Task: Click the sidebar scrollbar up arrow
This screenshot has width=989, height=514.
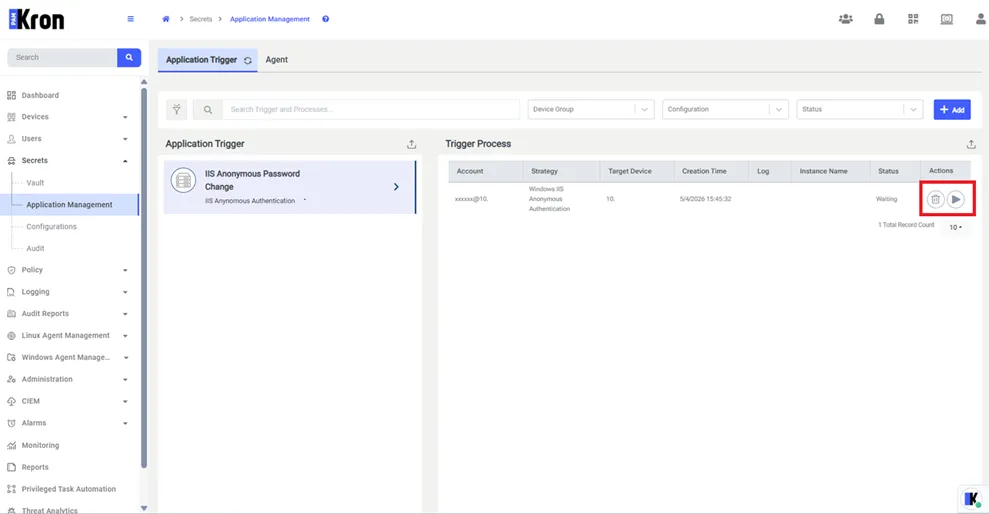Action: pyautogui.click(x=144, y=82)
